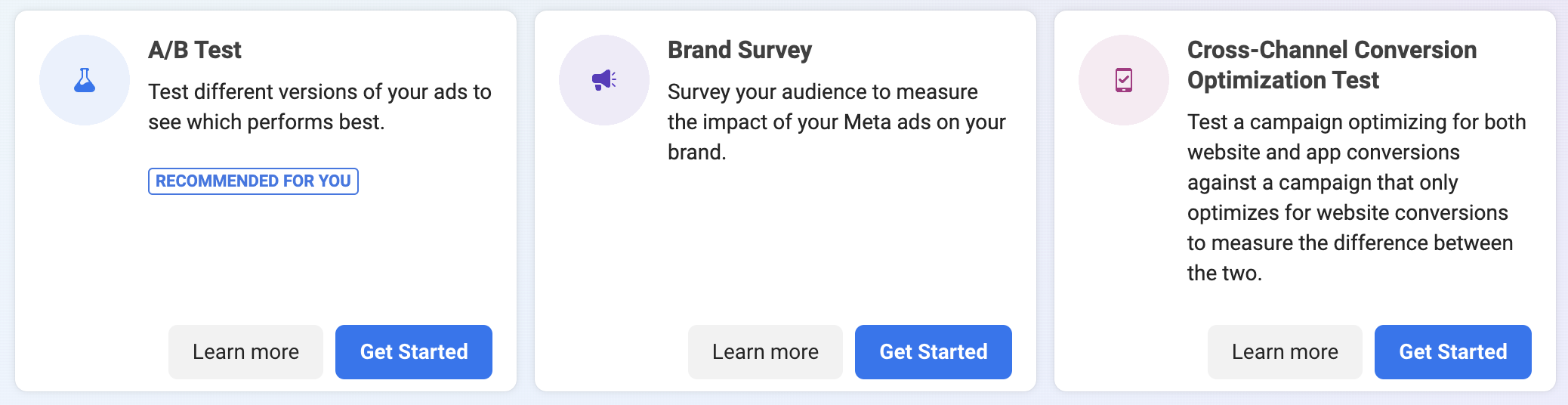Click the gap between A/B Test and Brand Survey cards

(x=526, y=201)
